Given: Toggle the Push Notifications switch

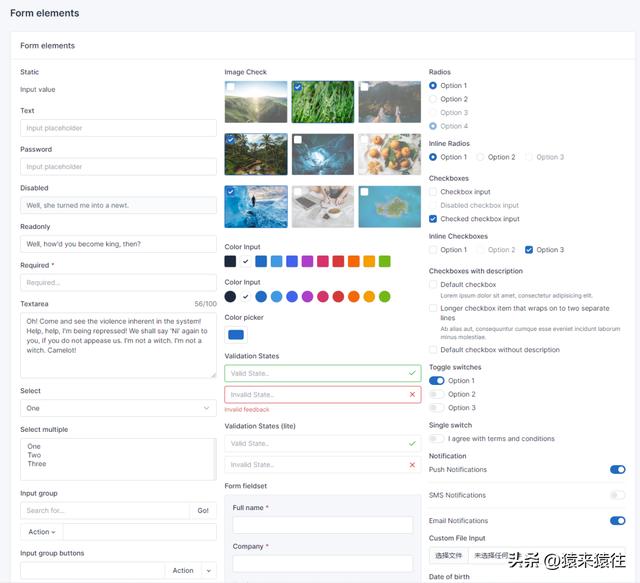Looking at the screenshot, I should point(617,469).
